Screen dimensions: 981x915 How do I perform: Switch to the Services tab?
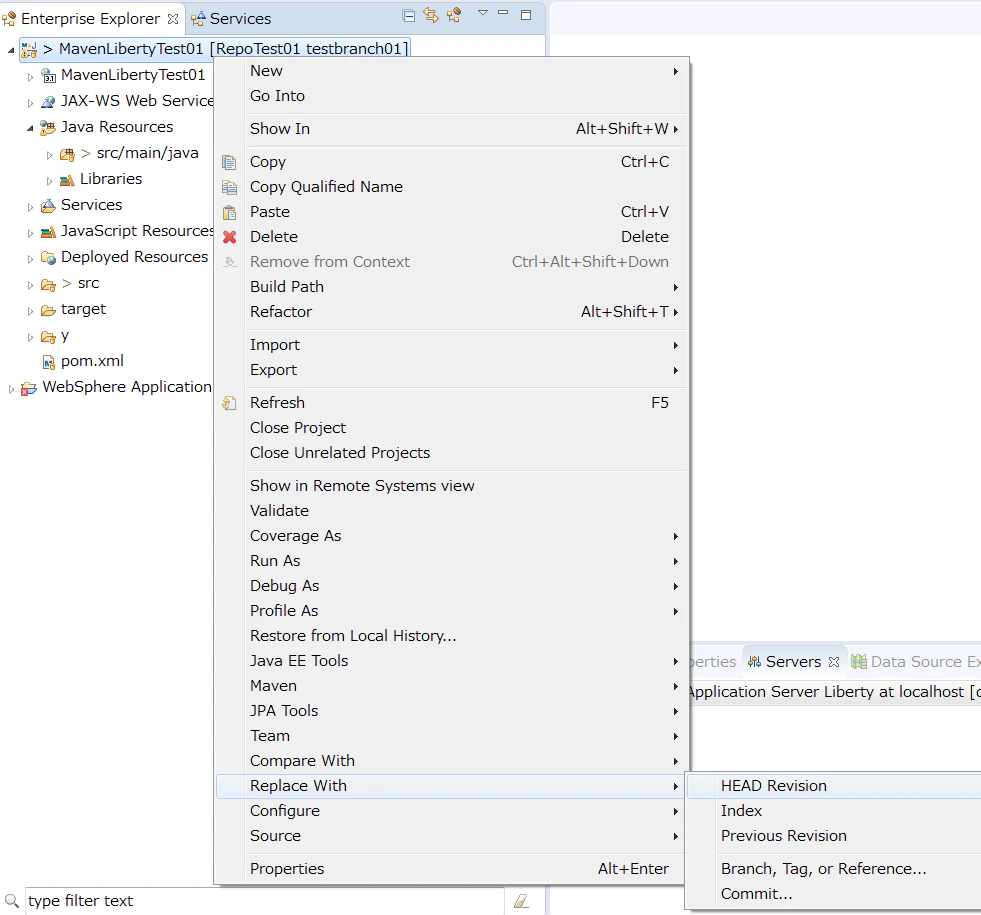231,19
